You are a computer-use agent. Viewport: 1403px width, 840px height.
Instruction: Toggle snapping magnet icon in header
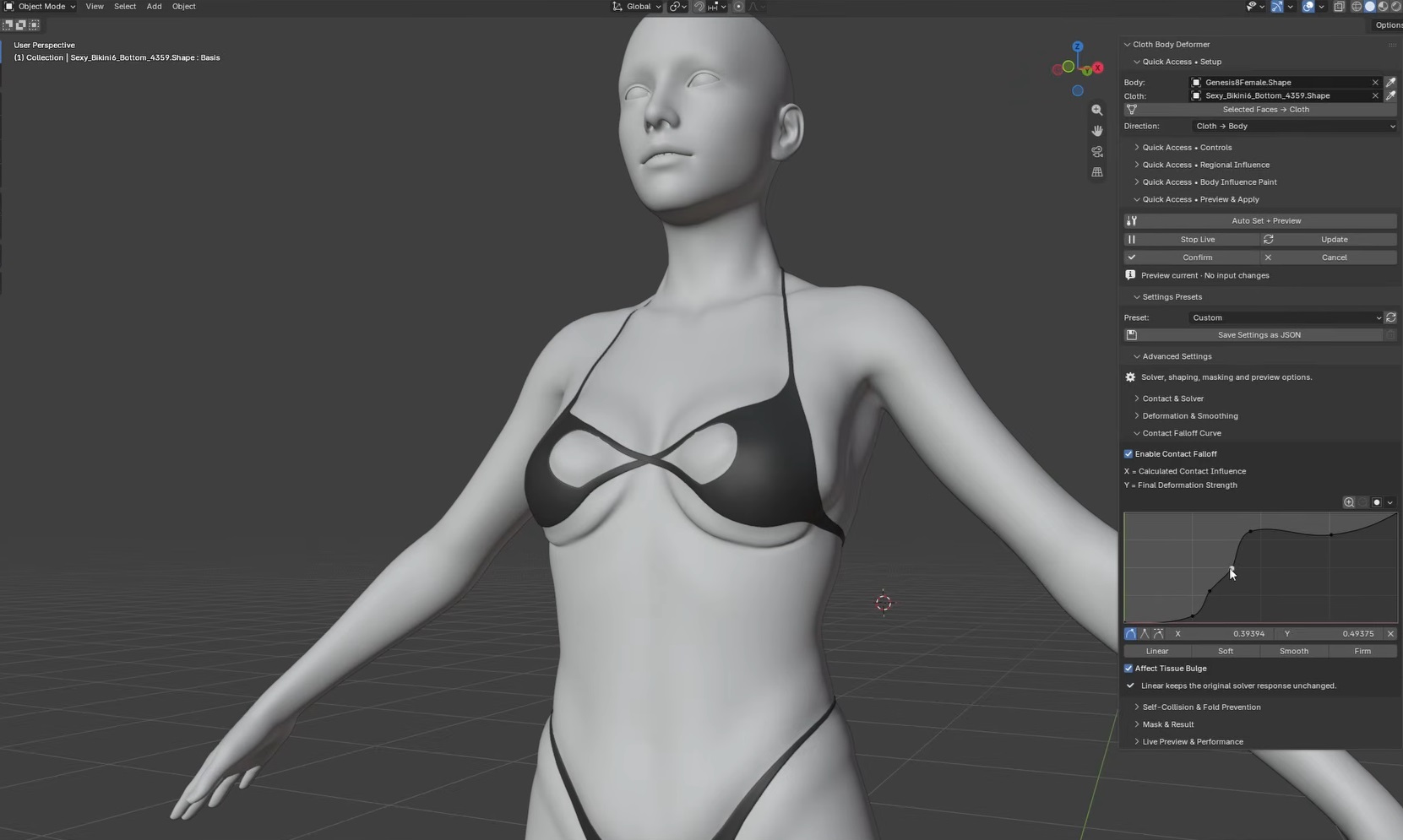coord(699,7)
